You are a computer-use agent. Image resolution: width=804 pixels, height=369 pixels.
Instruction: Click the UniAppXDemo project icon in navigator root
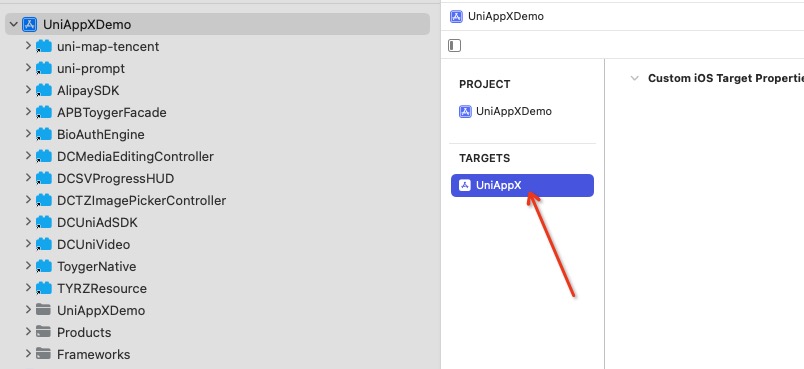click(x=30, y=25)
